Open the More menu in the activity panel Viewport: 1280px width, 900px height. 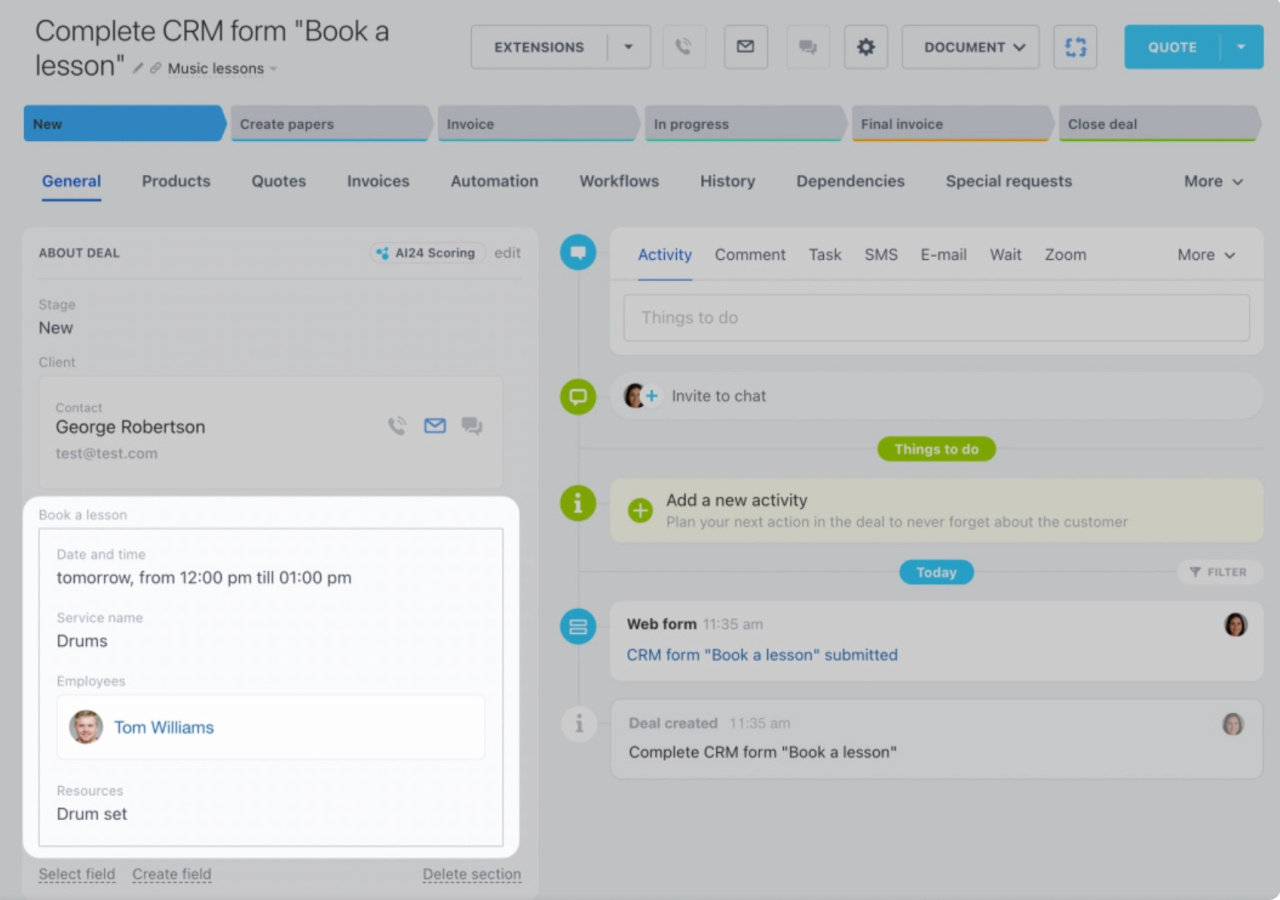(1206, 255)
